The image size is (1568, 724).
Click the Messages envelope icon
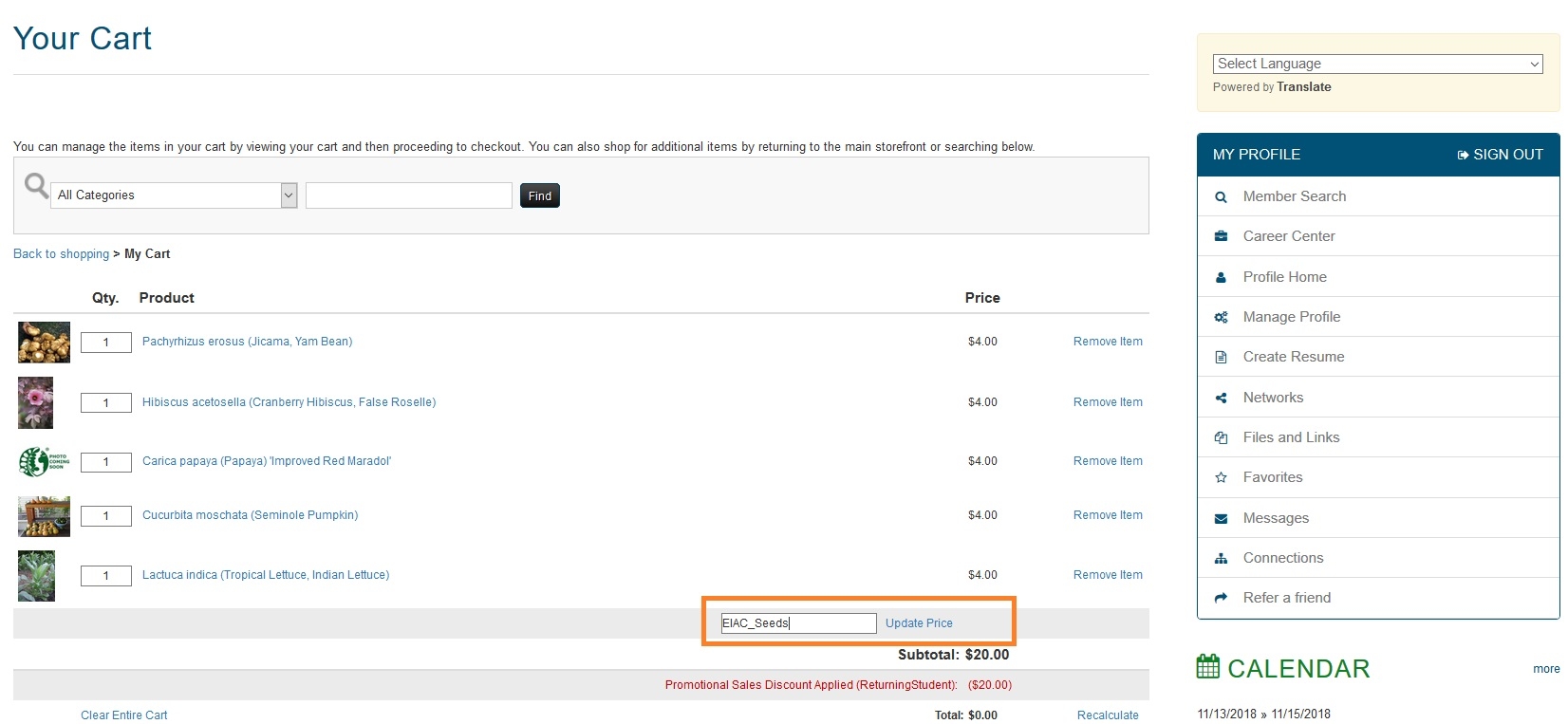[1221, 519]
